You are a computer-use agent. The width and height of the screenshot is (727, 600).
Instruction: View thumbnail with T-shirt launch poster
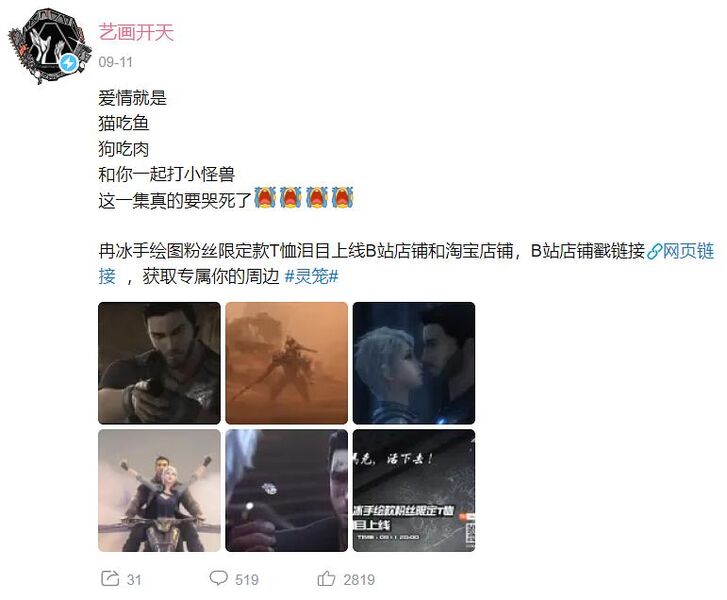pyautogui.click(x=414, y=491)
